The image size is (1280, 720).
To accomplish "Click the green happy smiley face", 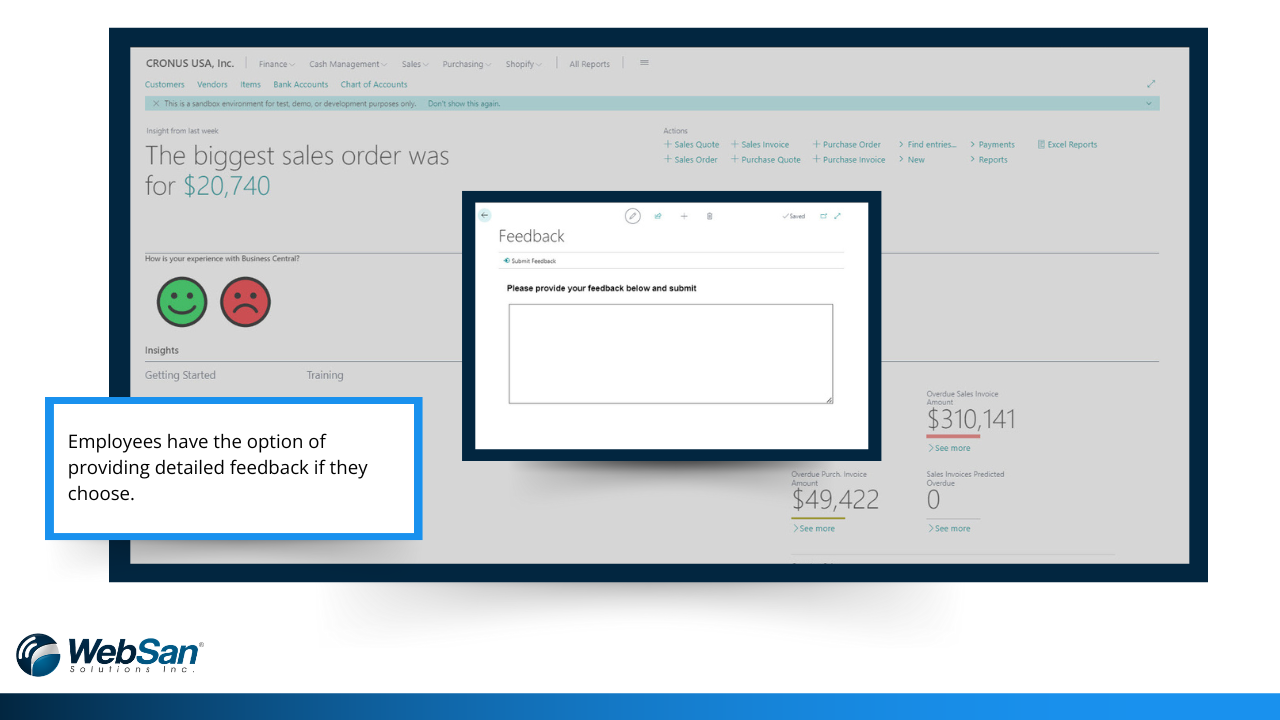I will (182, 302).
